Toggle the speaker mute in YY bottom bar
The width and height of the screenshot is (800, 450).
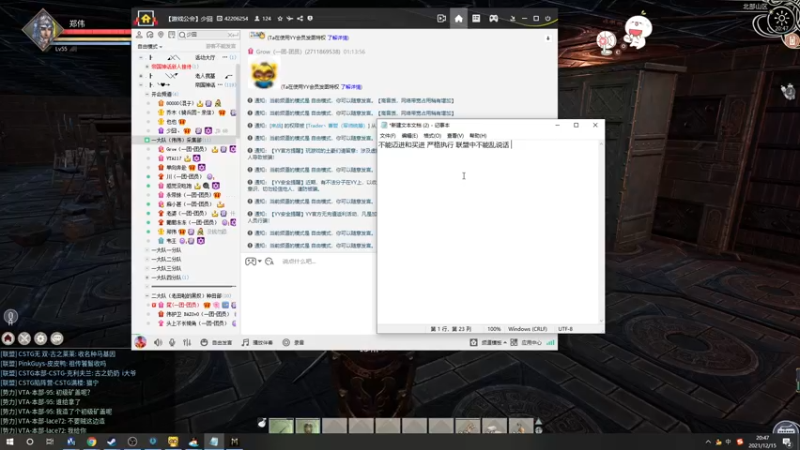[x=158, y=342]
